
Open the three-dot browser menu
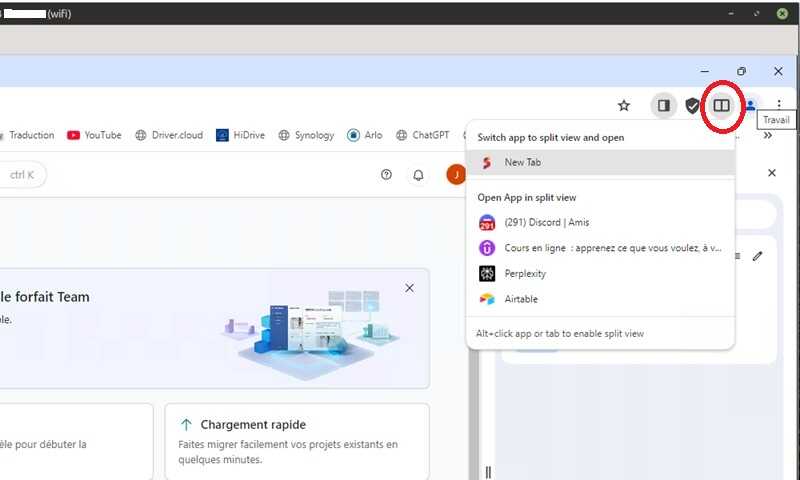[779, 105]
